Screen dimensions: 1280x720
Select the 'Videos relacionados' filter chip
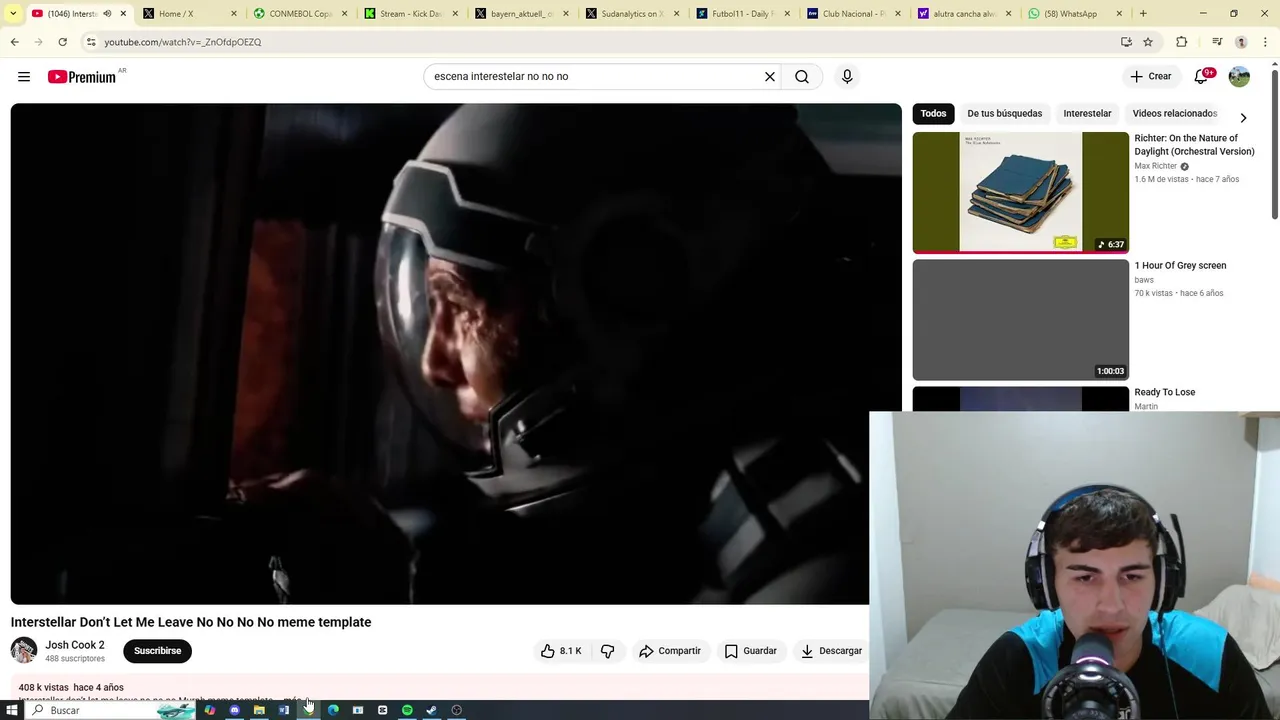point(1174,114)
